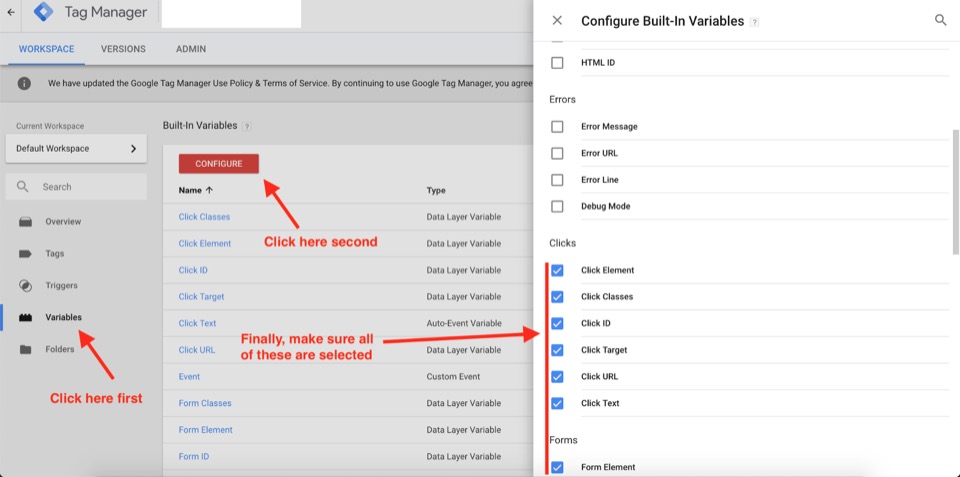Switch to the Versions tab
Image resolution: width=960 pixels, height=477 pixels.
tap(123, 49)
